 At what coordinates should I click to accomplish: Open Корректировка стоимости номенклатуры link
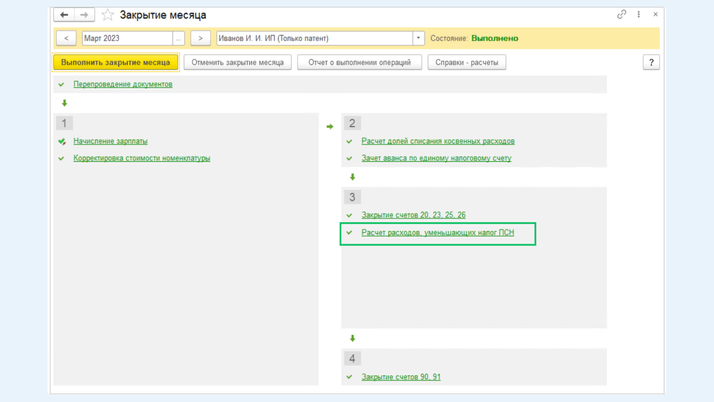(x=141, y=158)
